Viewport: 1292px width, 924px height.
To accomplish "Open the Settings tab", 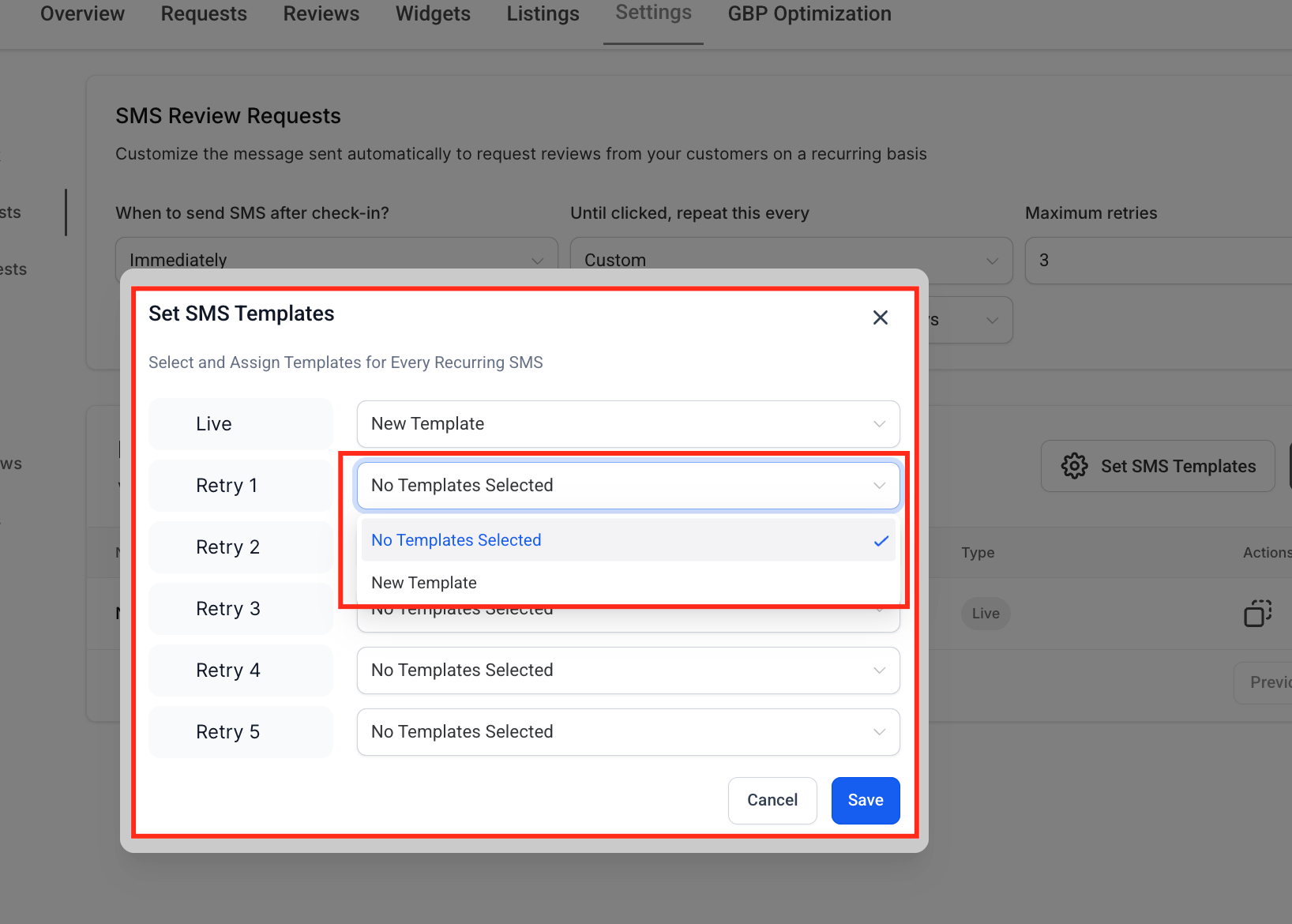I will pyautogui.click(x=653, y=13).
